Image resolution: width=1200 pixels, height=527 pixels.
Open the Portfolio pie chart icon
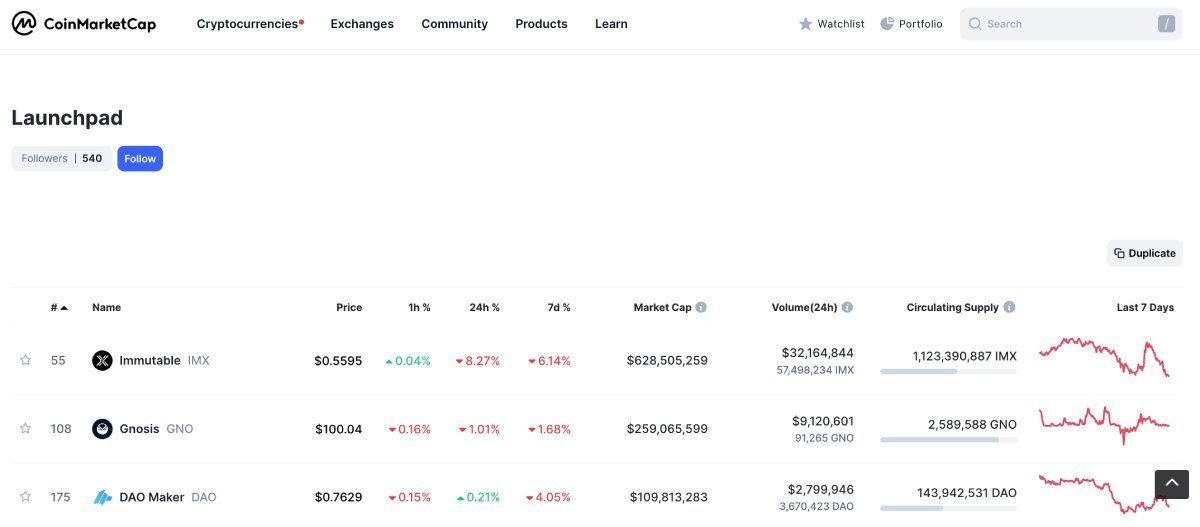(x=887, y=23)
